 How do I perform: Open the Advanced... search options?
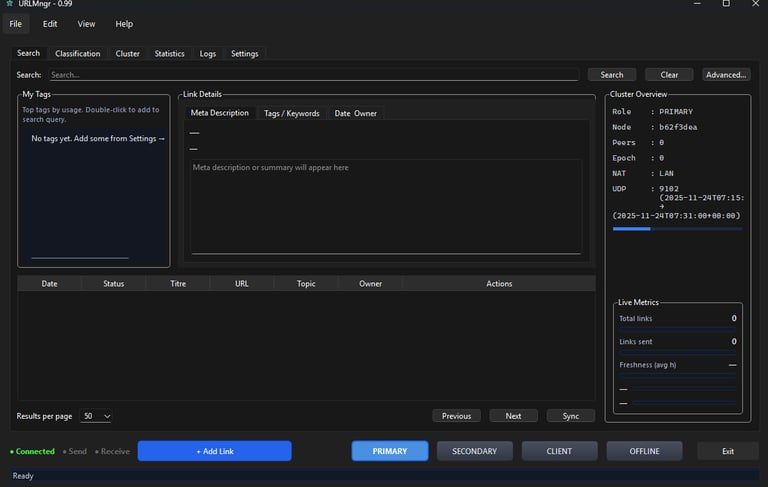click(726, 75)
